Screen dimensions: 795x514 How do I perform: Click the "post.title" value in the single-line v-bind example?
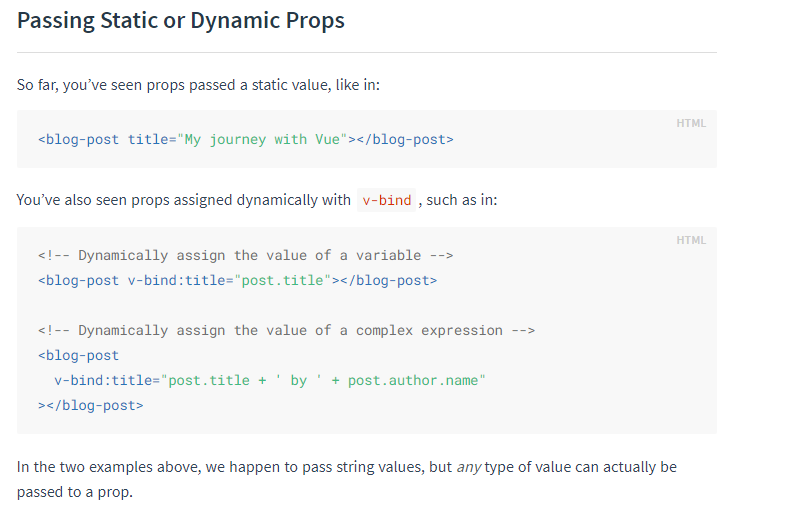[283, 280]
